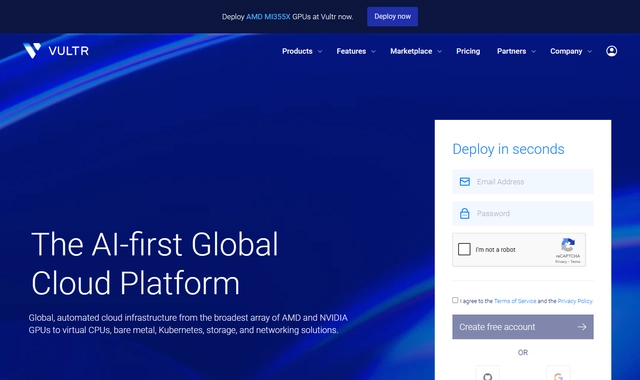Open reCAPTCHA Privacy link
Screen dimensions: 640x380
(560, 262)
